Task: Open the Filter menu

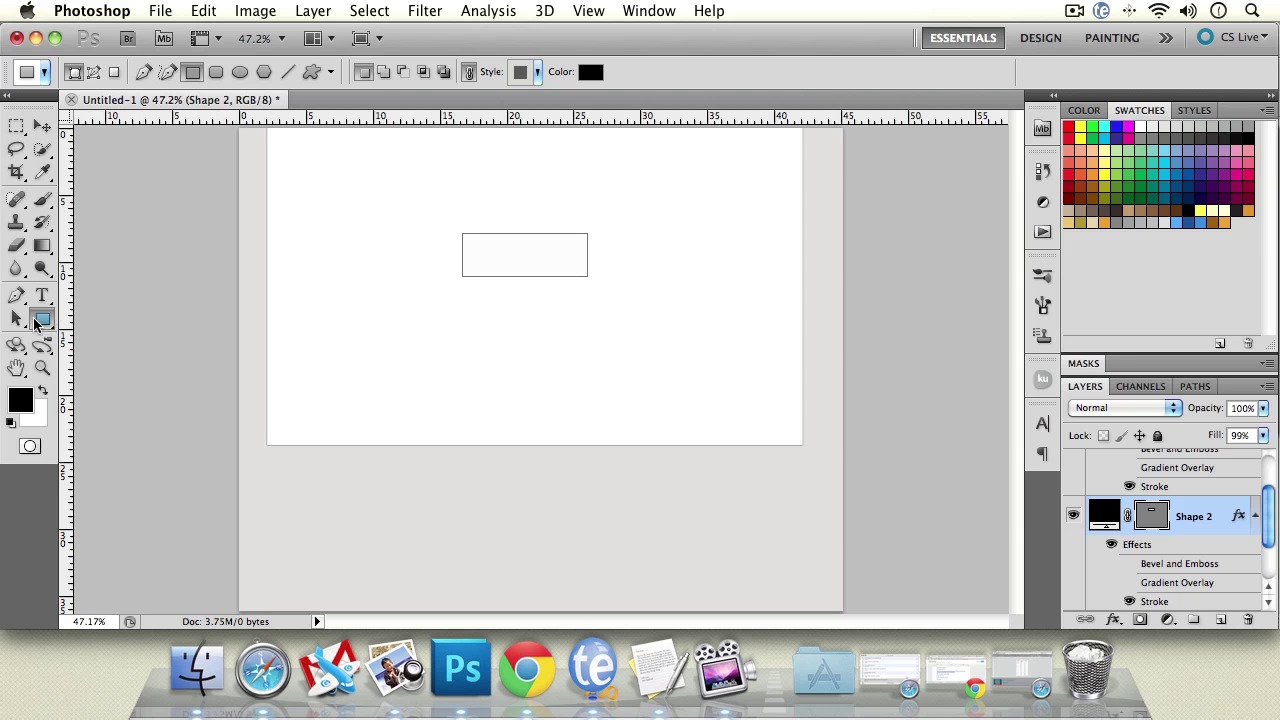Action: pos(425,11)
